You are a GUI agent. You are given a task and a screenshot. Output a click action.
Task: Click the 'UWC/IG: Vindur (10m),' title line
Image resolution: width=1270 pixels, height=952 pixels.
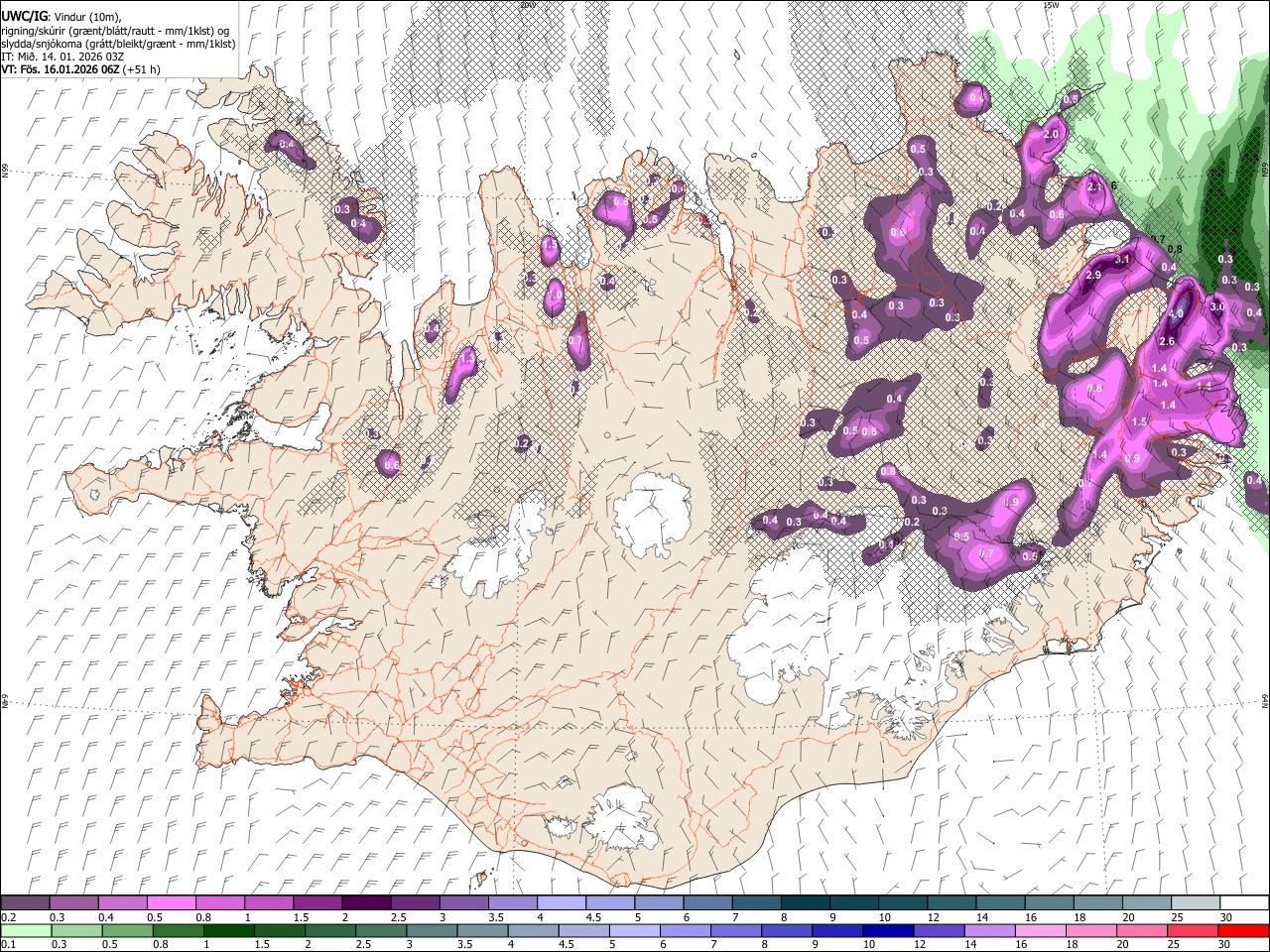tap(61, 15)
